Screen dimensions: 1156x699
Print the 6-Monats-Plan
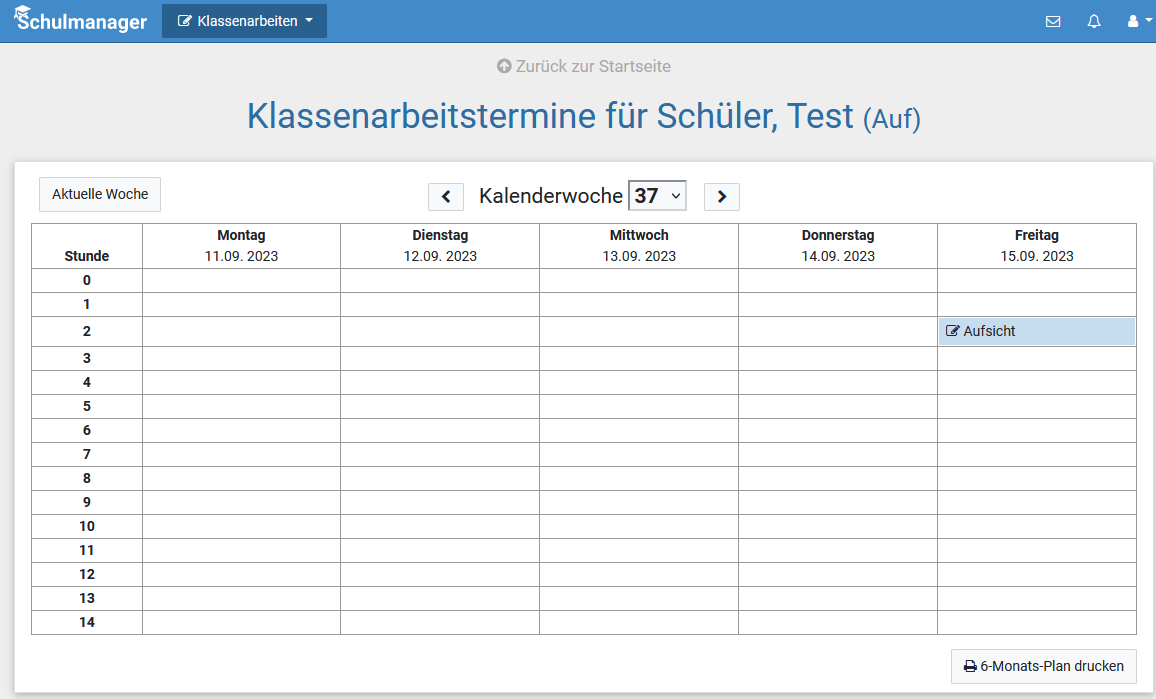[1043, 666]
